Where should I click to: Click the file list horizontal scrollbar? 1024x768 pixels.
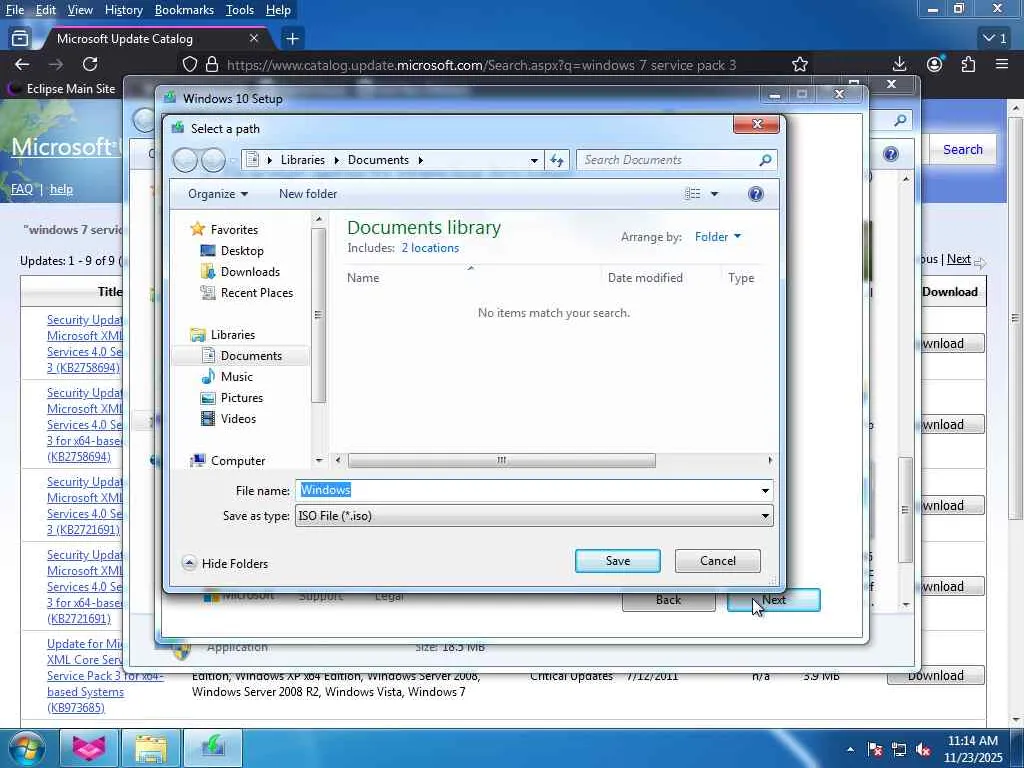tap(501, 460)
